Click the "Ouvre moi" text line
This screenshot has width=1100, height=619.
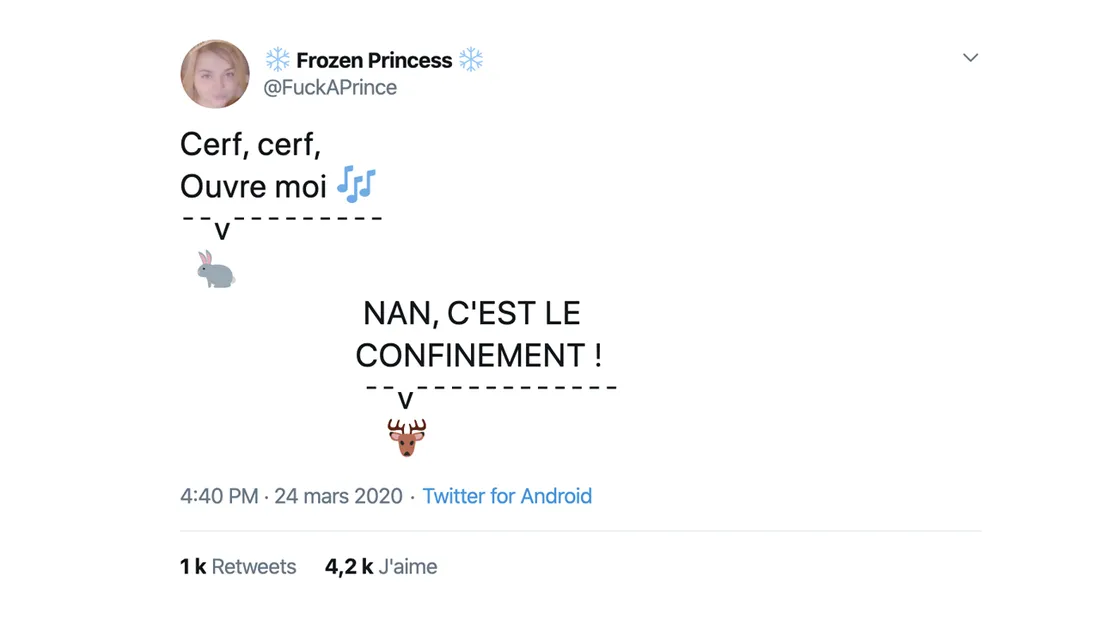click(x=254, y=186)
